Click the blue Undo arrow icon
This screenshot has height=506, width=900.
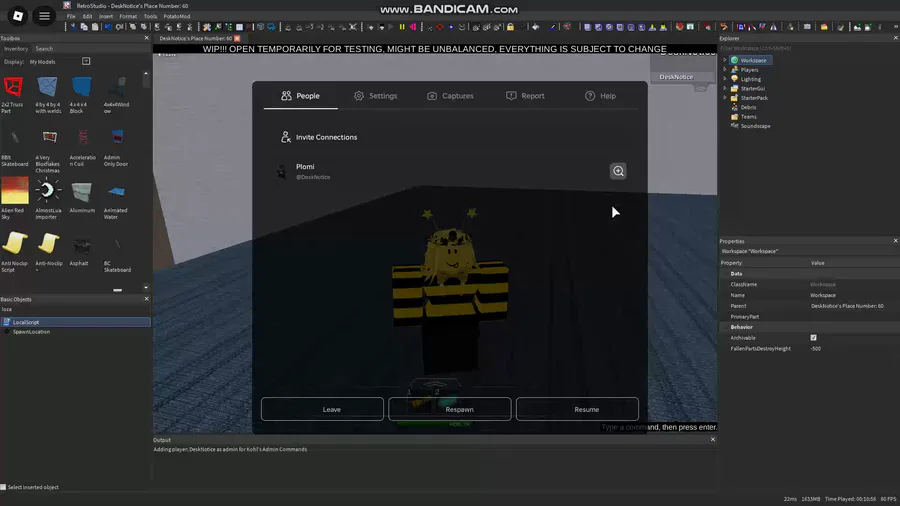[x=108, y=27]
